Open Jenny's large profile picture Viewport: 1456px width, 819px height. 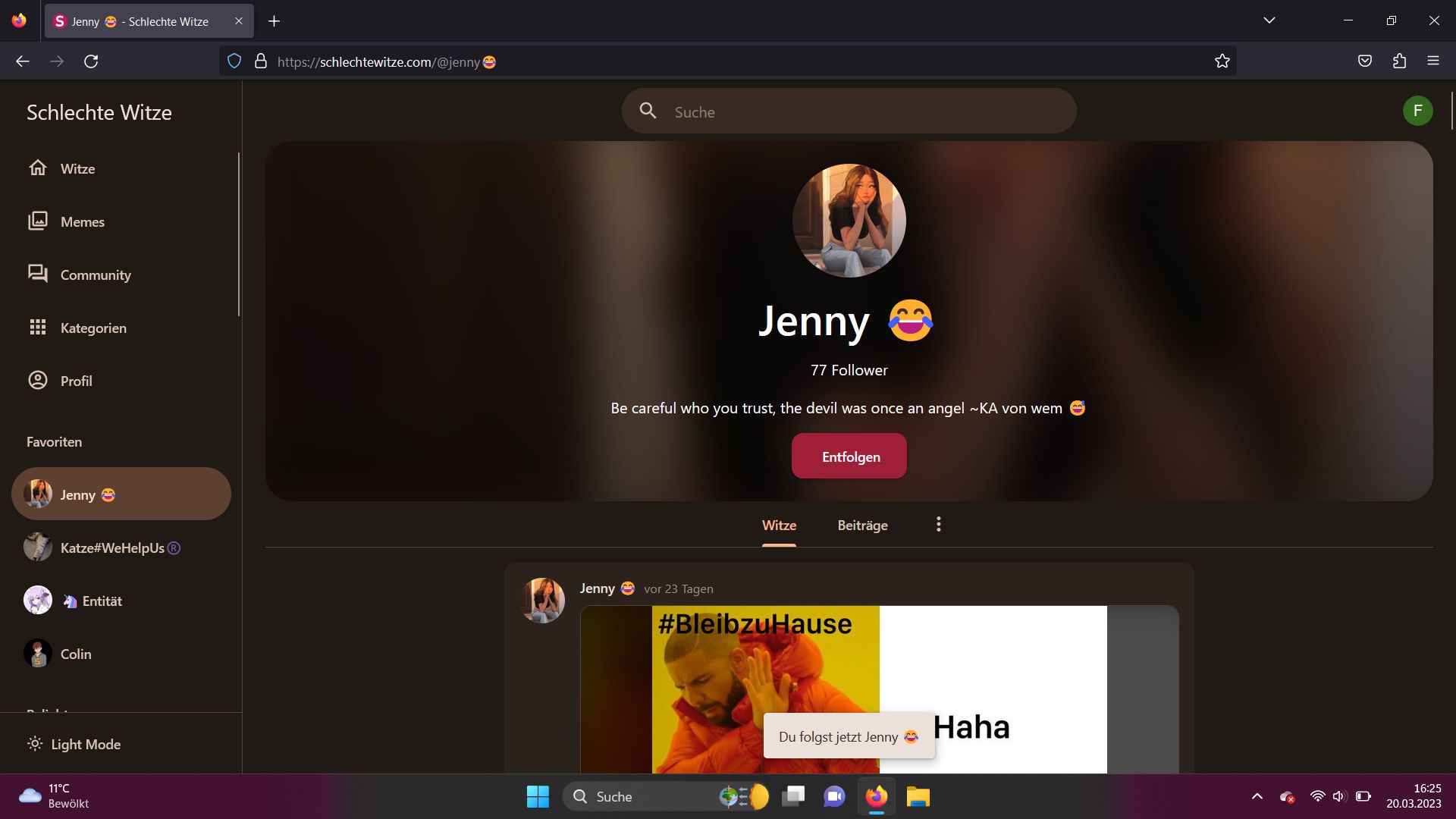point(849,221)
